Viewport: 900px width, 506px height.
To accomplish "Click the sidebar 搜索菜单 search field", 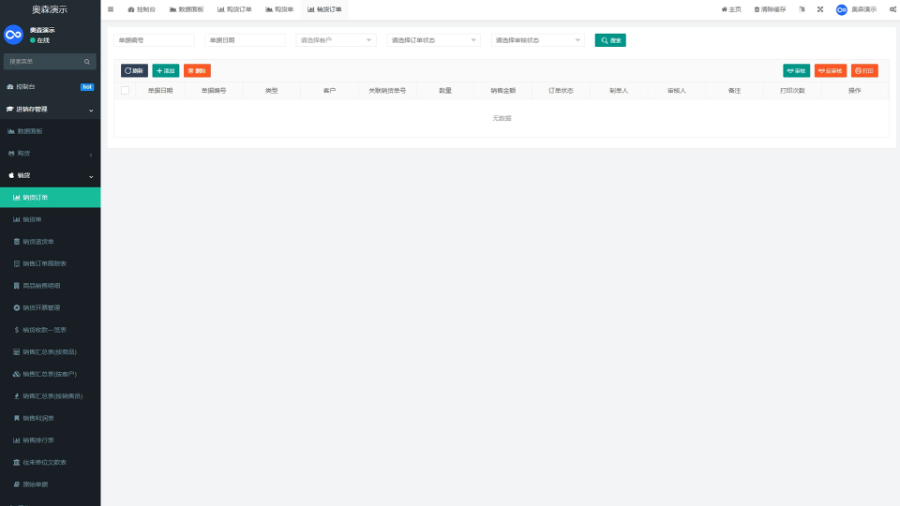I will point(44,61).
